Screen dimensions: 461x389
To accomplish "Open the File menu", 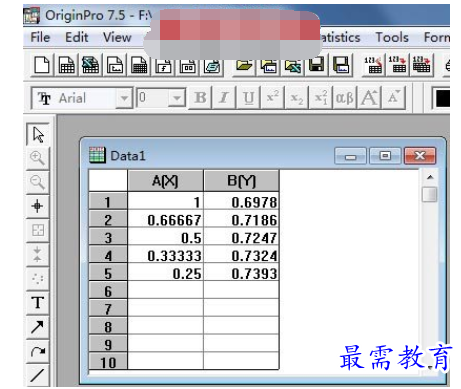I will pos(40,37).
